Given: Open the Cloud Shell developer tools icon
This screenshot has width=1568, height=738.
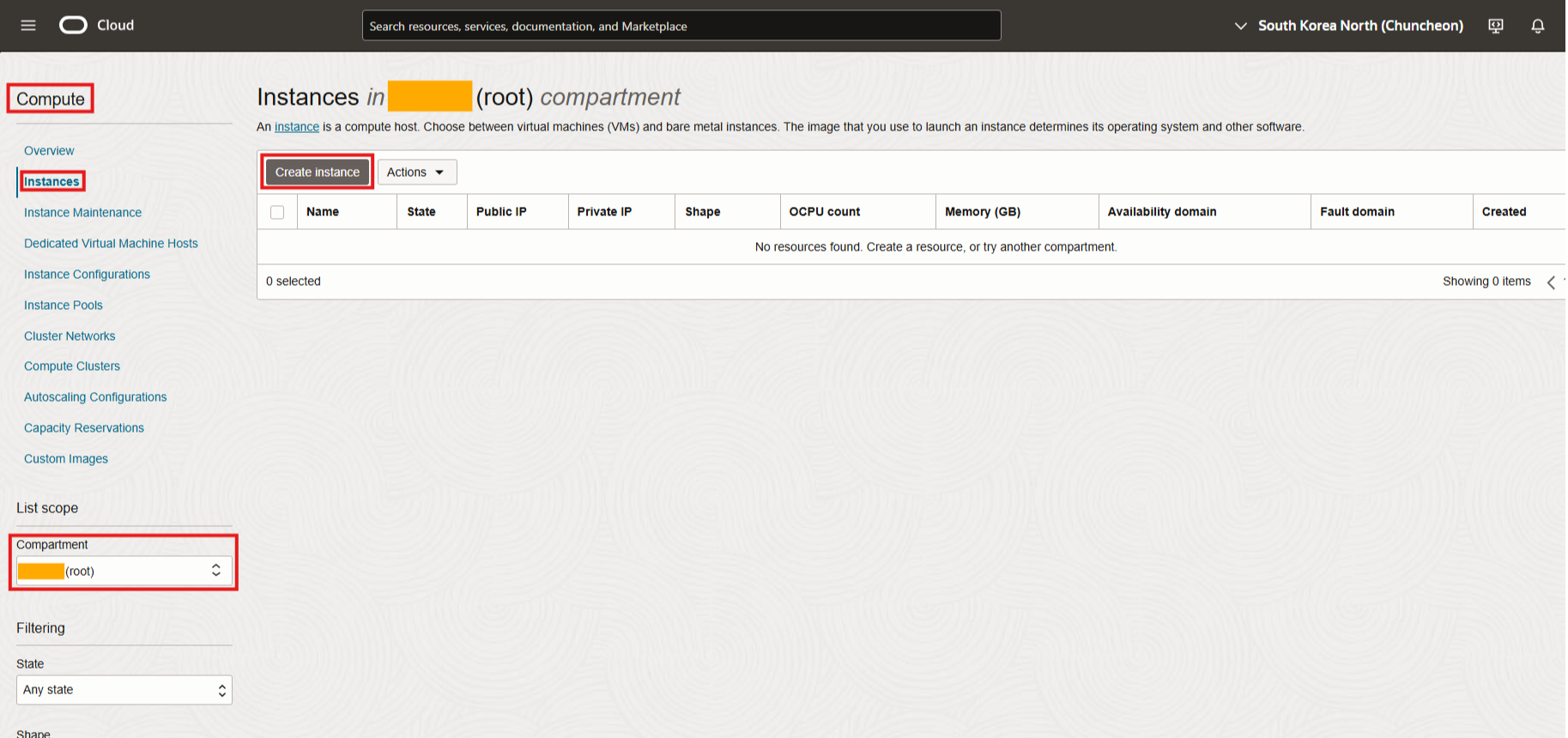Looking at the screenshot, I should tap(1496, 26).
